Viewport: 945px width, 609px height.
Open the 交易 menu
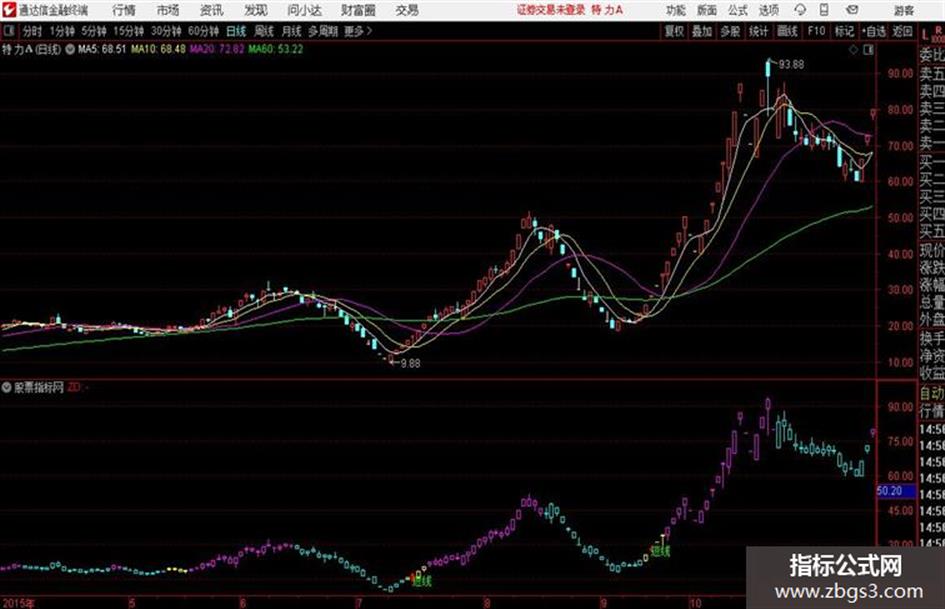pos(407,10)
